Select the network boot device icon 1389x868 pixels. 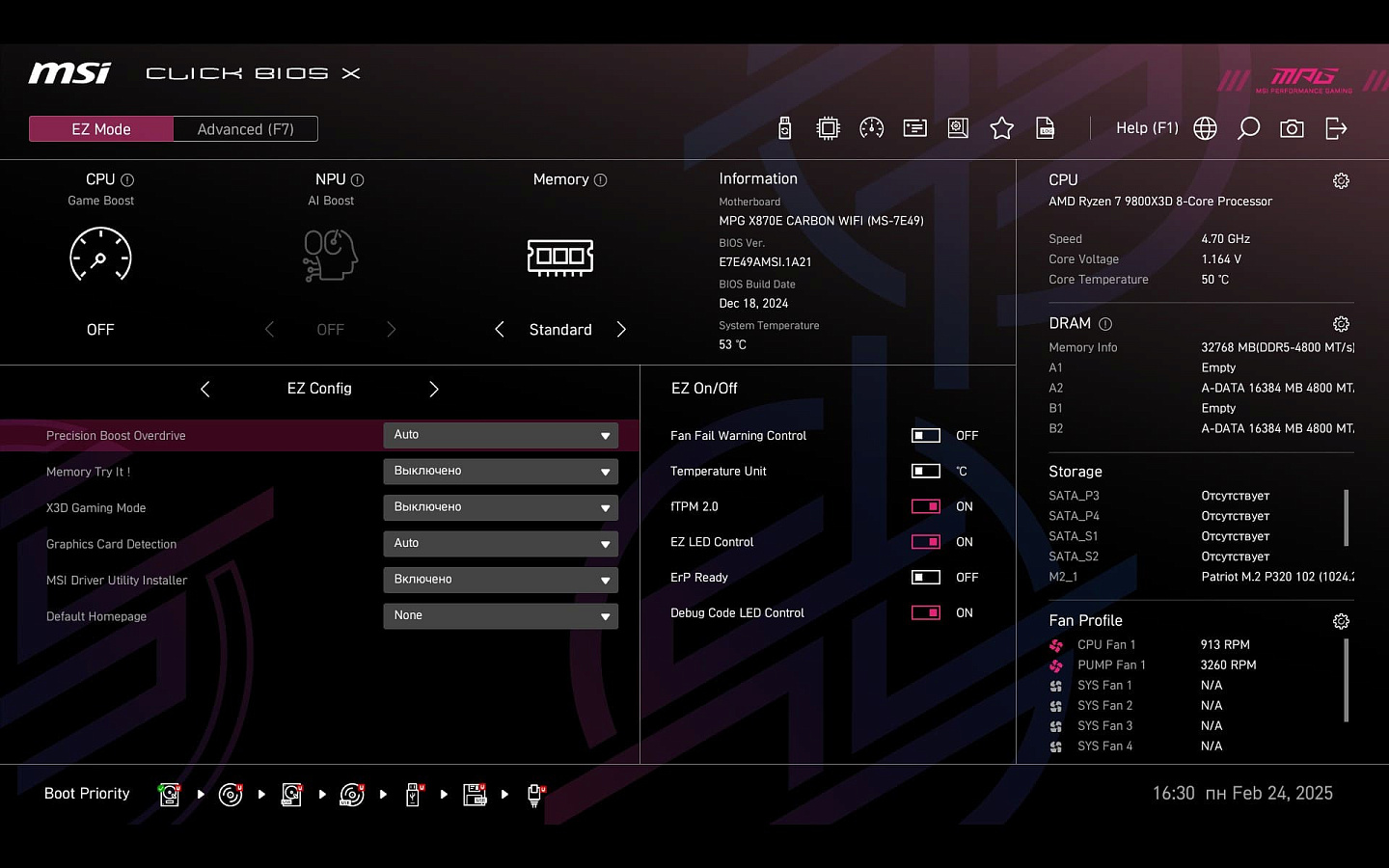[x=535, y=795]
